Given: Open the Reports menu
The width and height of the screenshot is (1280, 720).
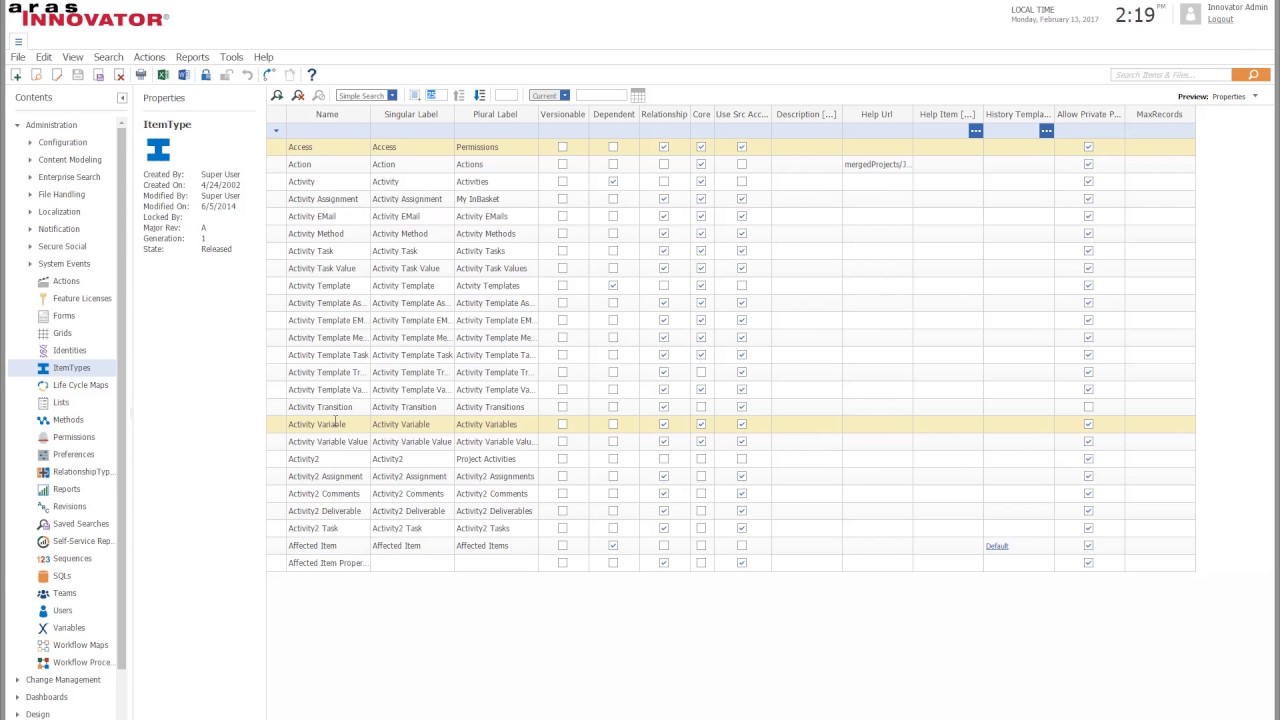Looking at the screenshot, I should [x=192, y=57].
